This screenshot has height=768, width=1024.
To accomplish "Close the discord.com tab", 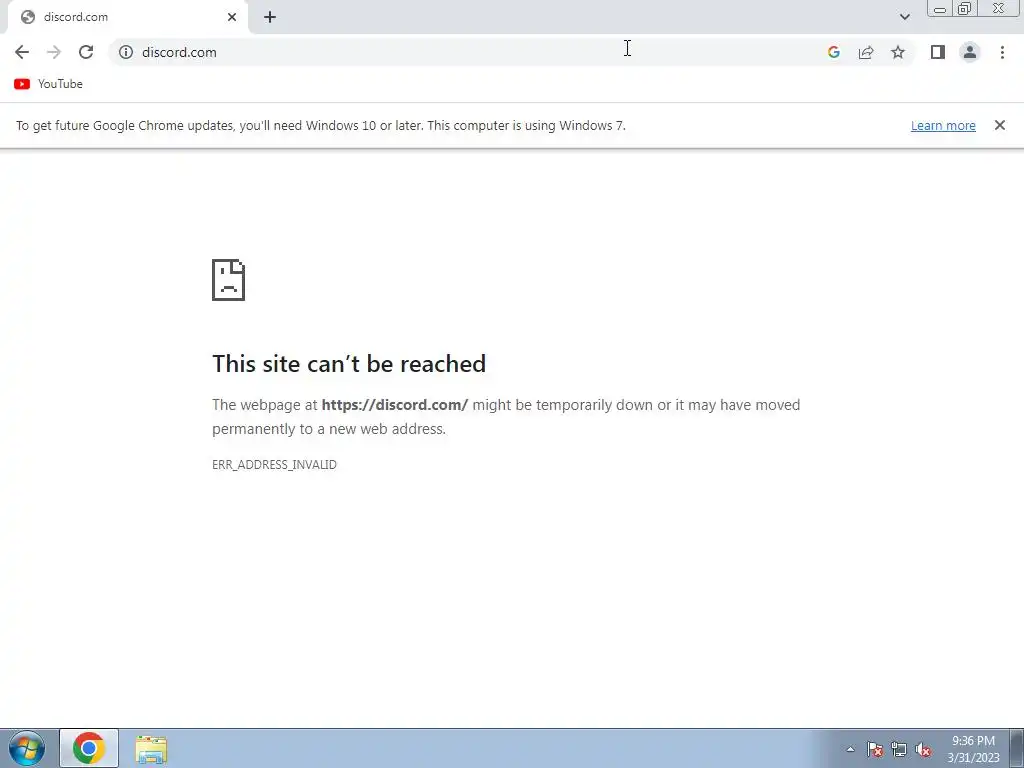I will click(232, 17).
